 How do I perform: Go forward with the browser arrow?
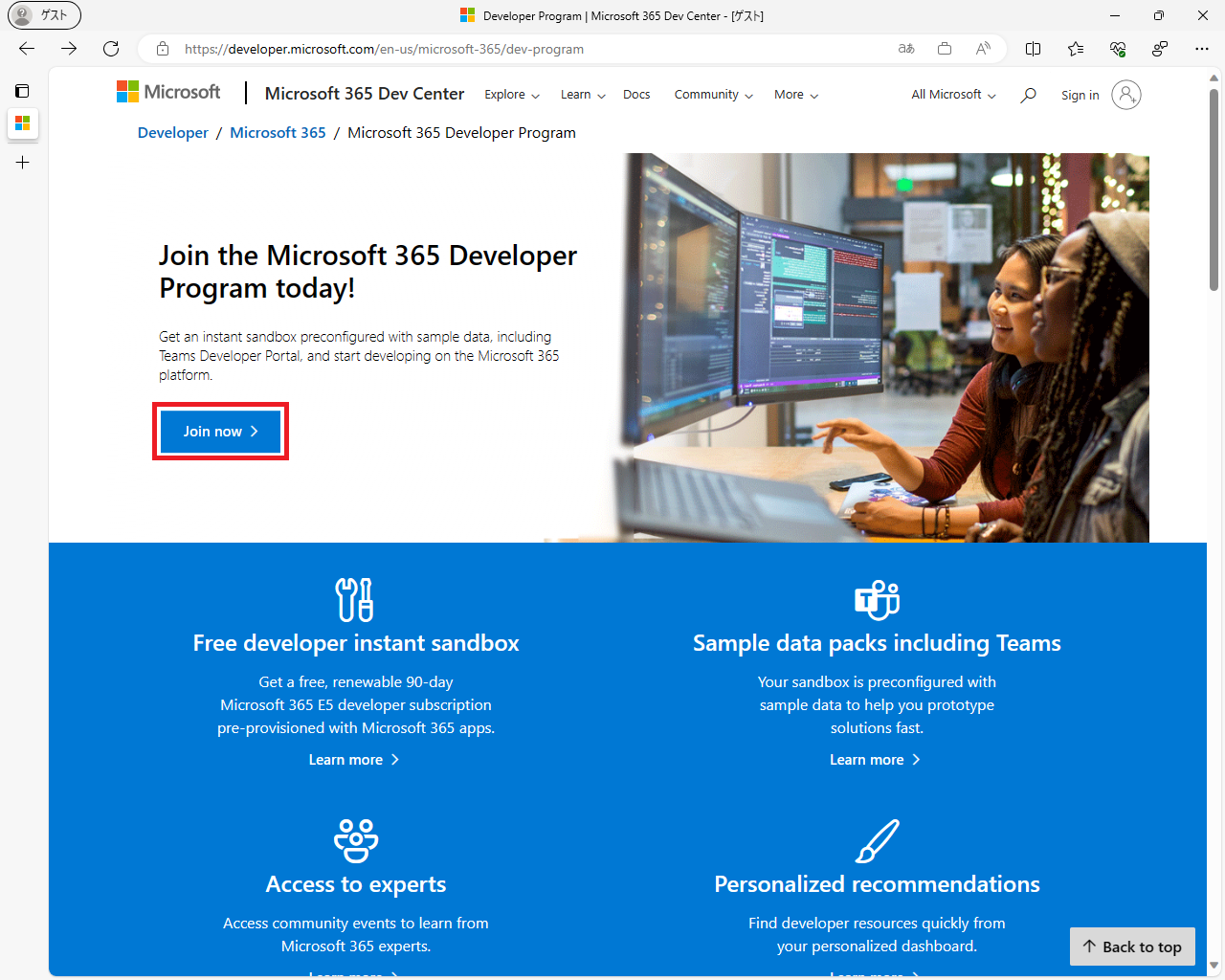click(x=69, y=49)
